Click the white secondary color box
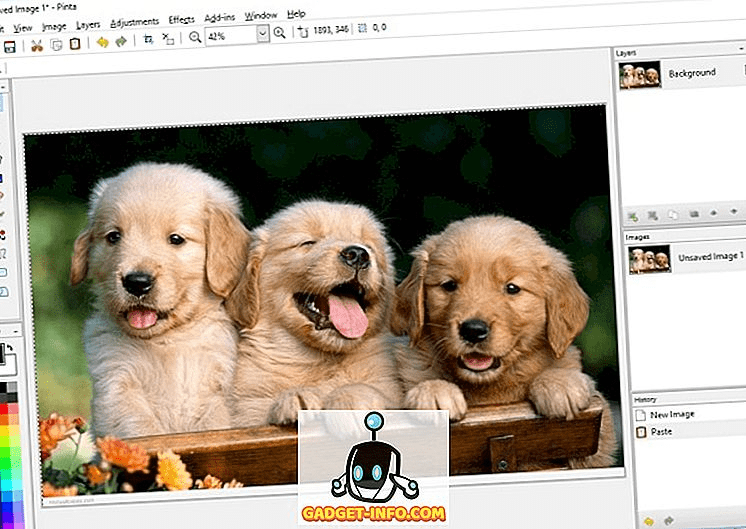This screenshot has height=529, width=746. pos(10,365)
